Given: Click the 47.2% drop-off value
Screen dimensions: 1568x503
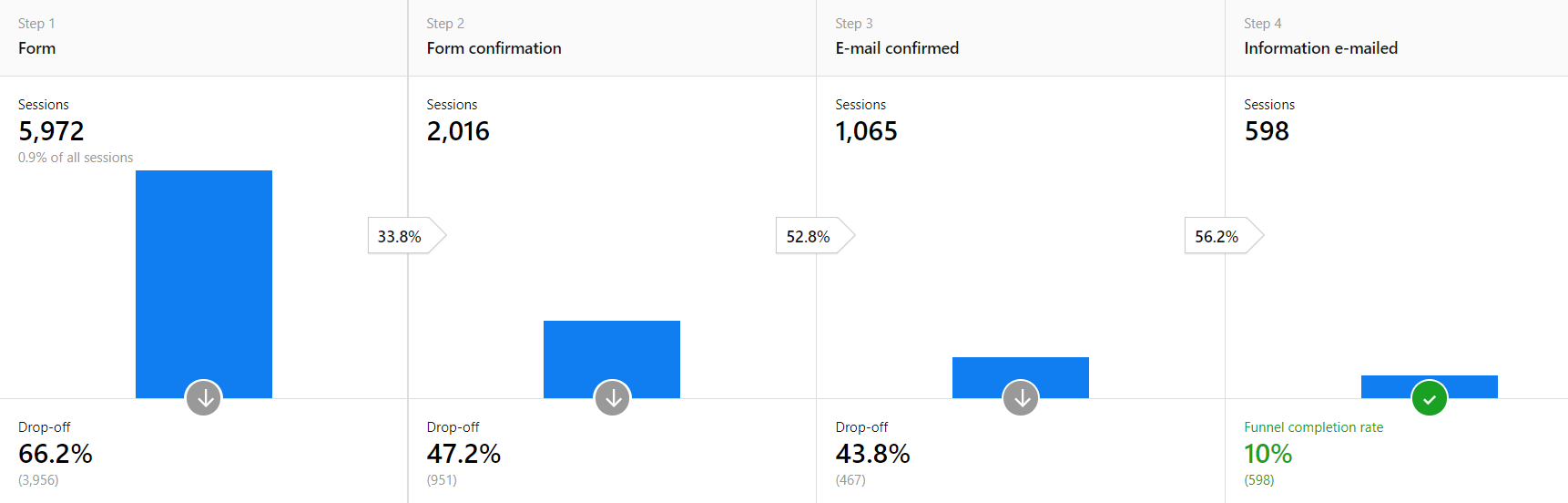Looking at the screenshot, I should point(463,454).
